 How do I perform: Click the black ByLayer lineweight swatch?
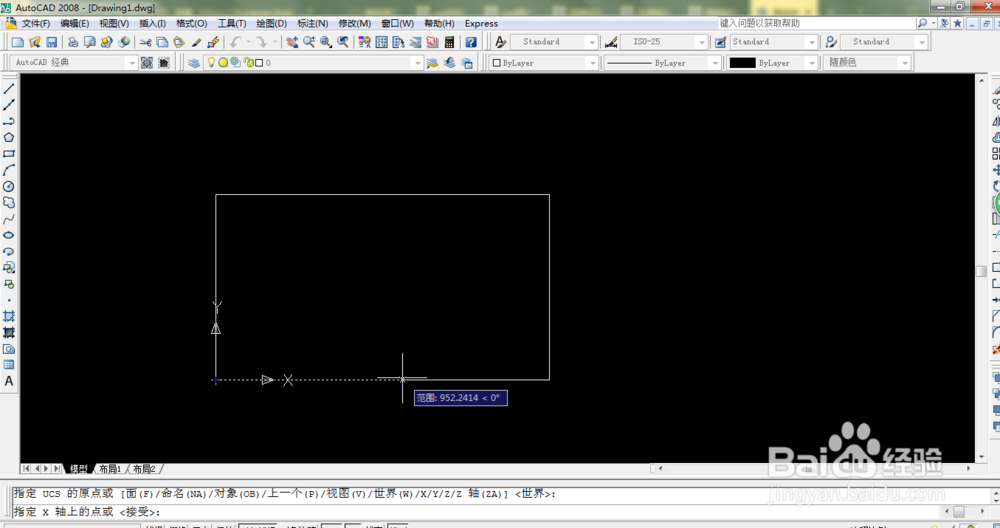[x=742, y=63]
